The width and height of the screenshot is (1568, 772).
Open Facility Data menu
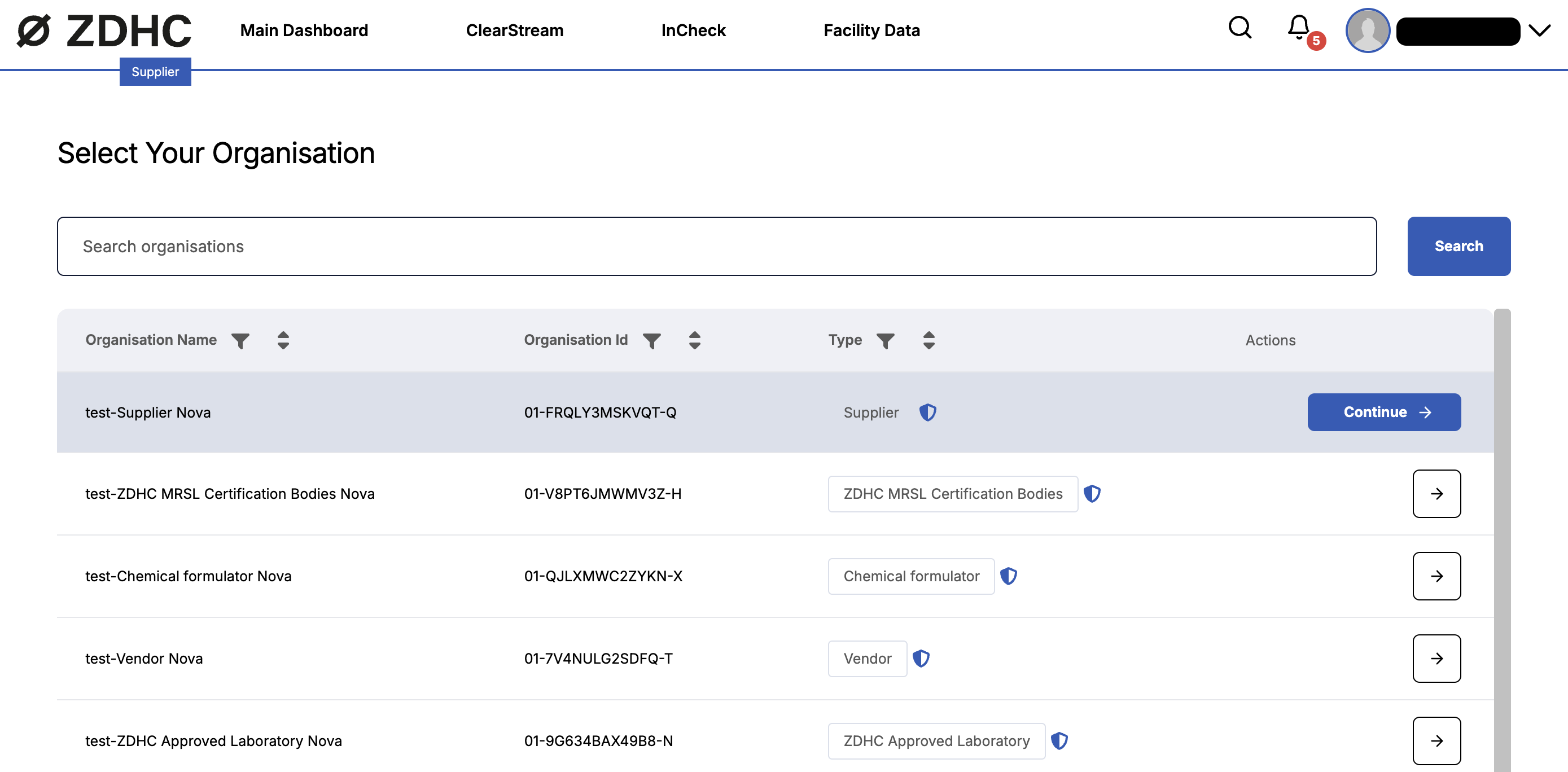871,30
